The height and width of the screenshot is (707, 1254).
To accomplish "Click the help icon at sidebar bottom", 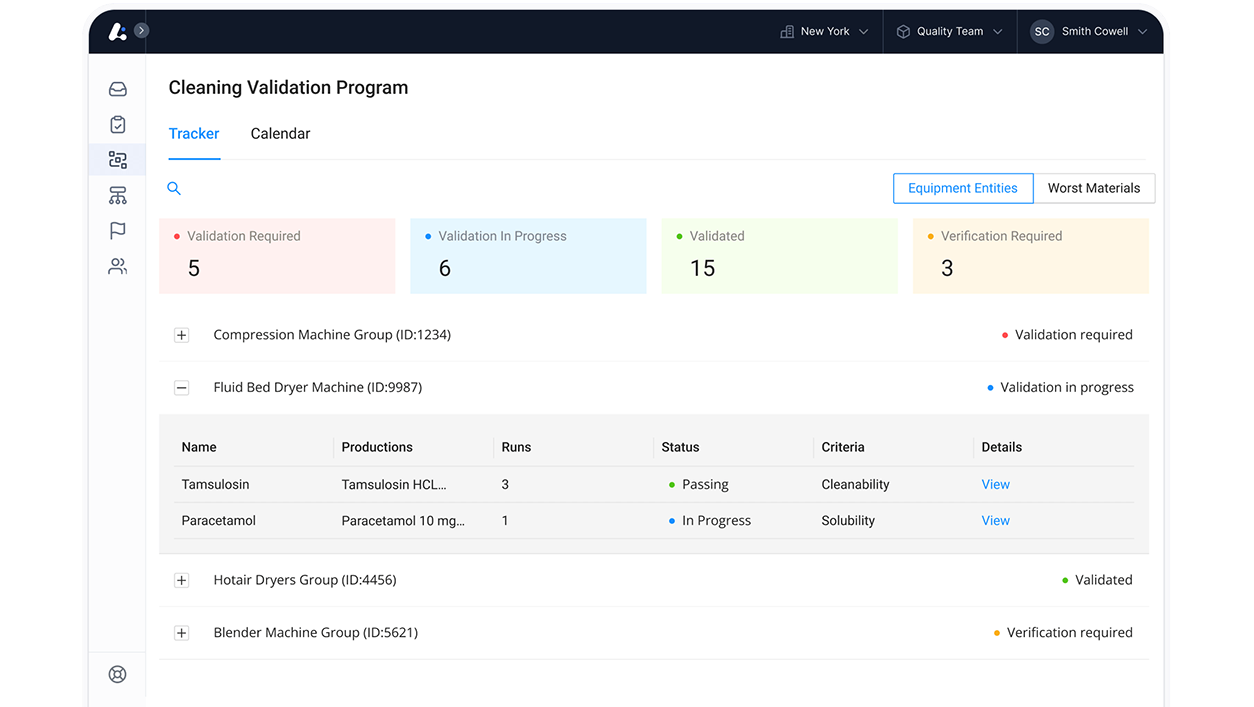I will [x=117, y=674].
